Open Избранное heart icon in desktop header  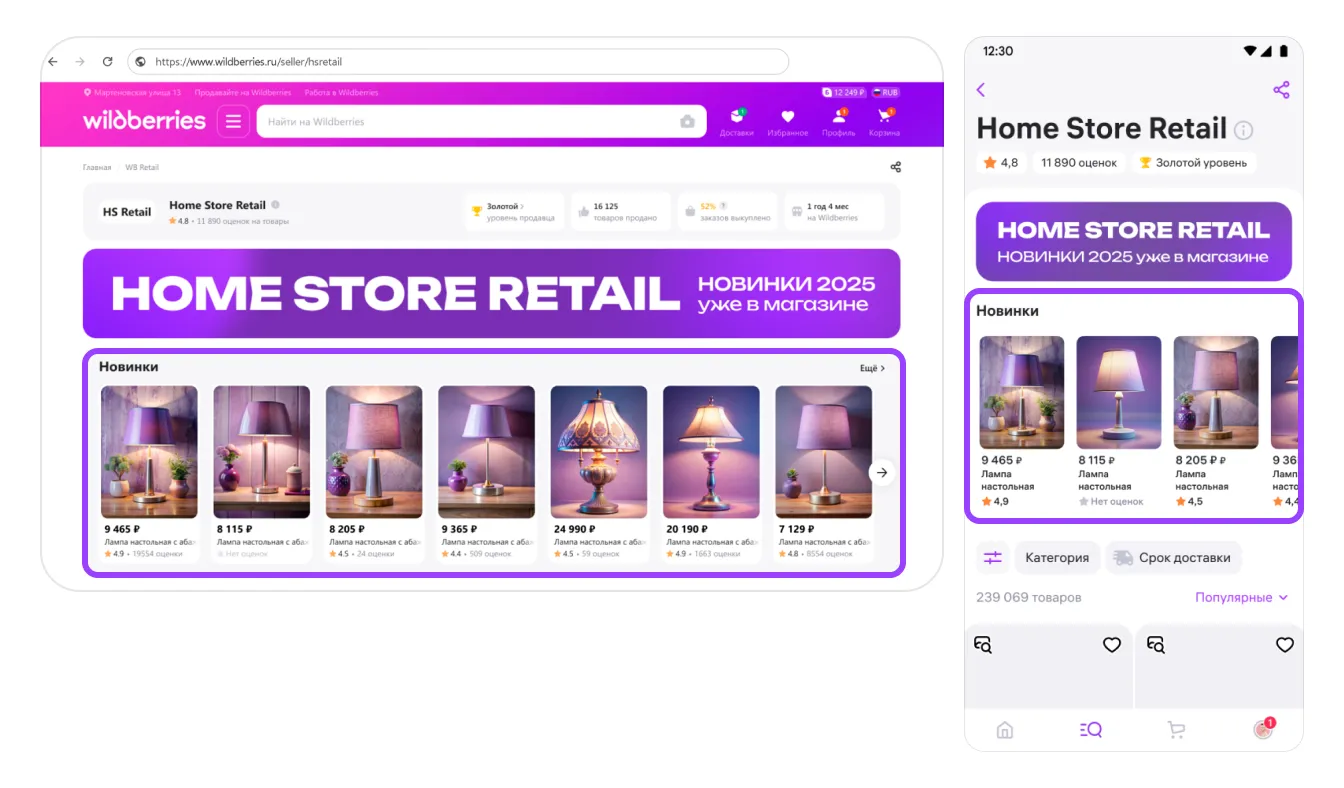(787, 121)
